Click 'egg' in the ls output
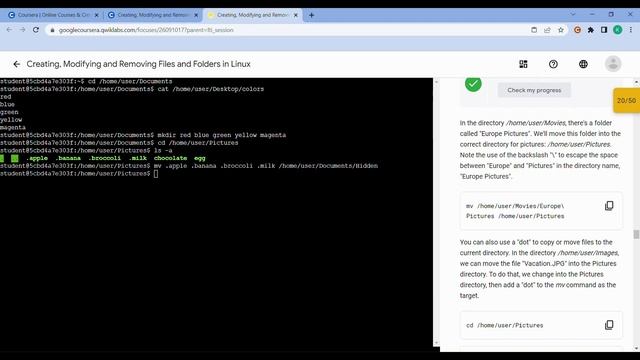This screenshot has width=640, height=360. click(200, 158)
